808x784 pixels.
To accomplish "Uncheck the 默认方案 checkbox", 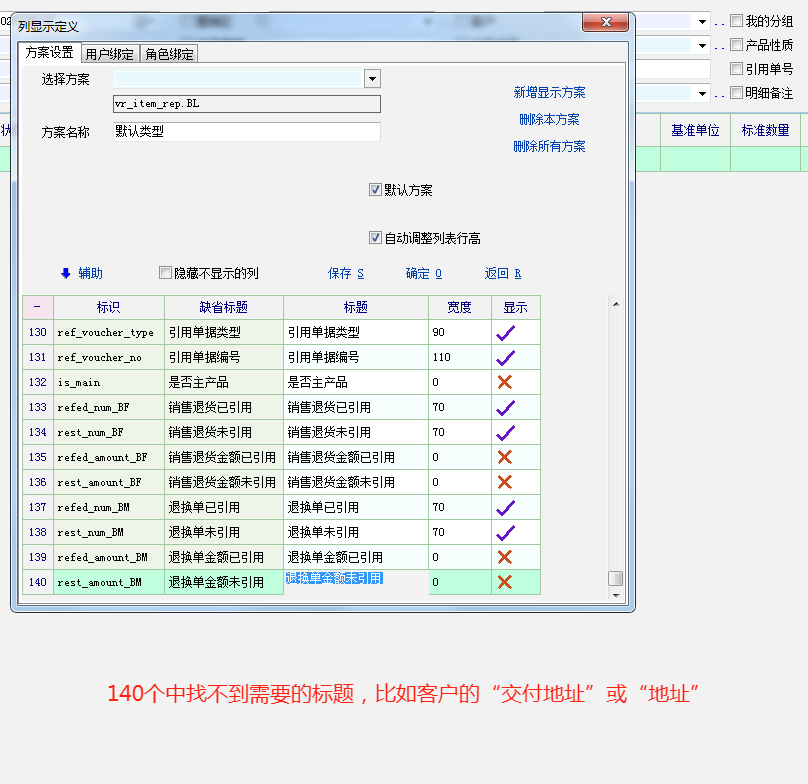I will tap(376, 190).
